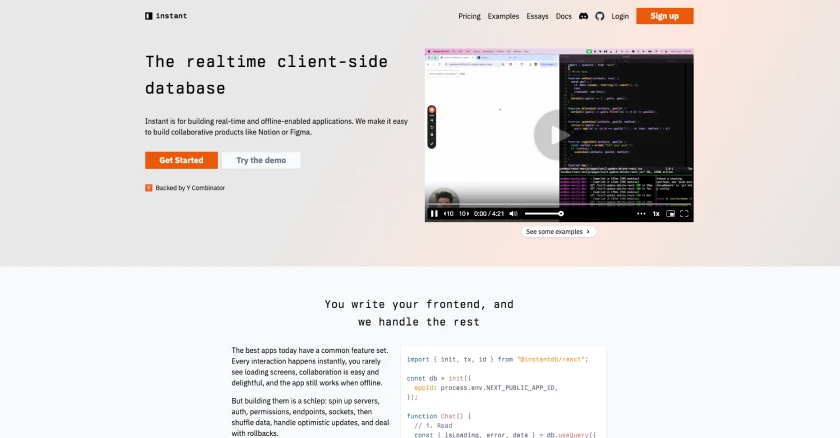The height and width of the screenshot is (438, 840).
Task: Pause the video with the pause button
Action: click(434, 214)
